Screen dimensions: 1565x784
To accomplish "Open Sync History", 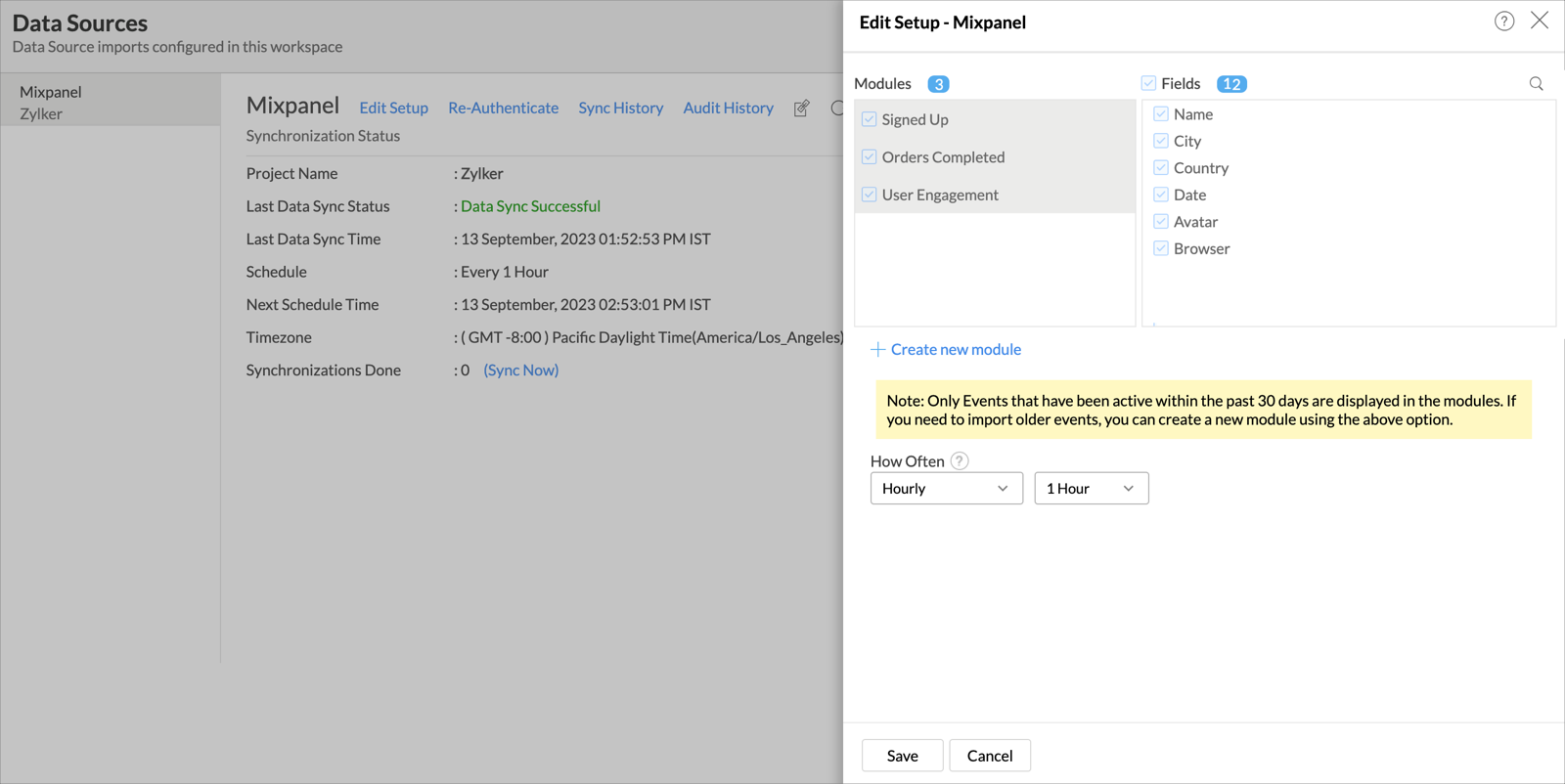I will tap(620, 109).
